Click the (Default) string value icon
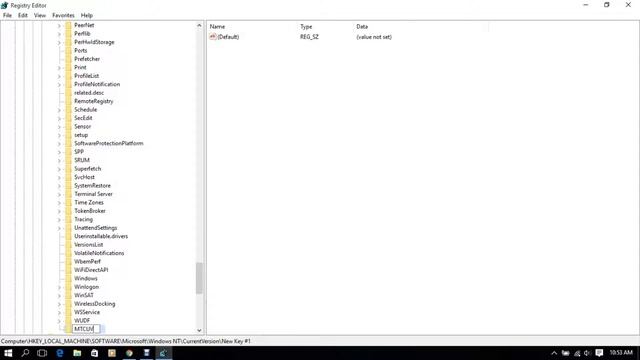The image size is (640, 360). pos(213,37)
